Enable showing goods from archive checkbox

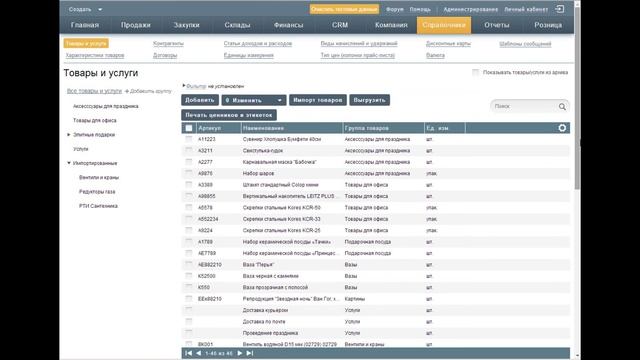476,72
